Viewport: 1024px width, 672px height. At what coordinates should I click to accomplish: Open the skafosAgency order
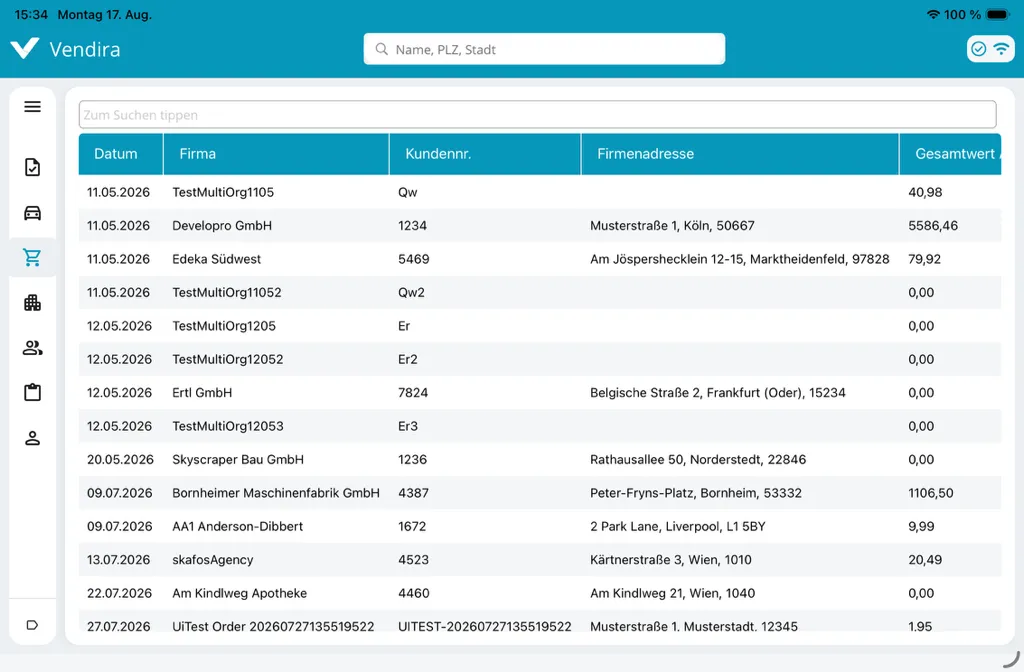click(x=540, y=560)
